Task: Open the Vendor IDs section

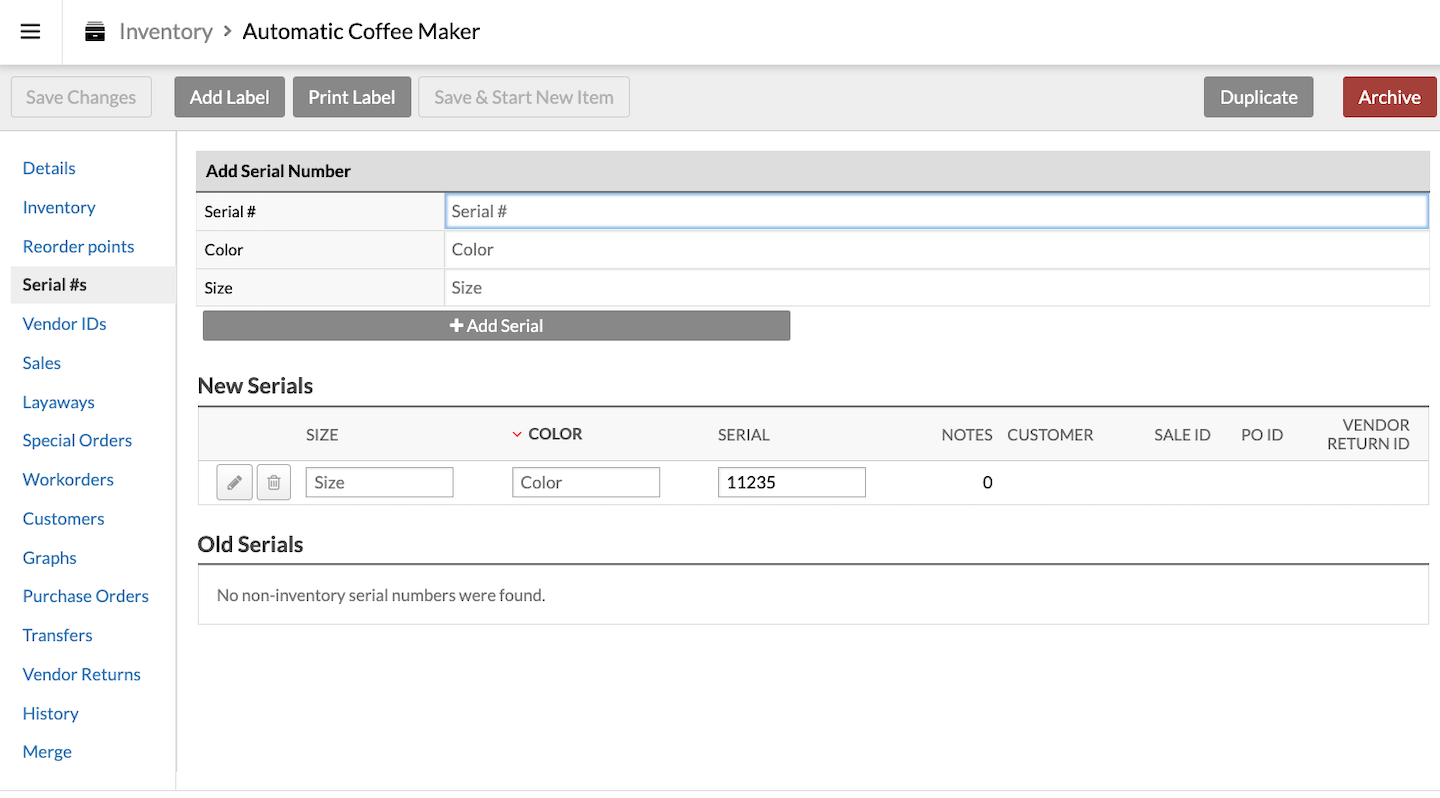Action: point(64,324)
